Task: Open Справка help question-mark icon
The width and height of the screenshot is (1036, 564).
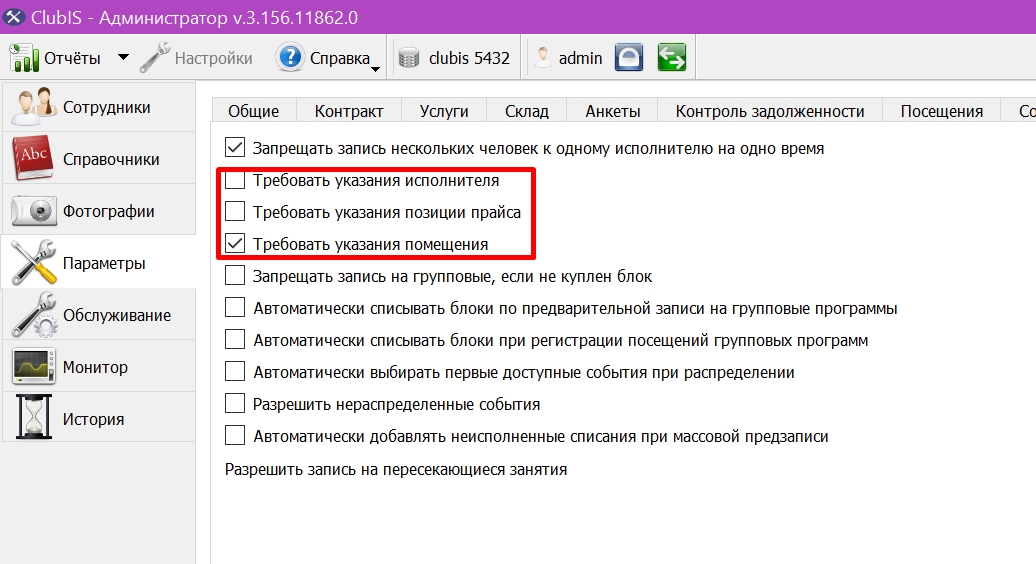Action: pyautogui.click(x=290, y=57)
